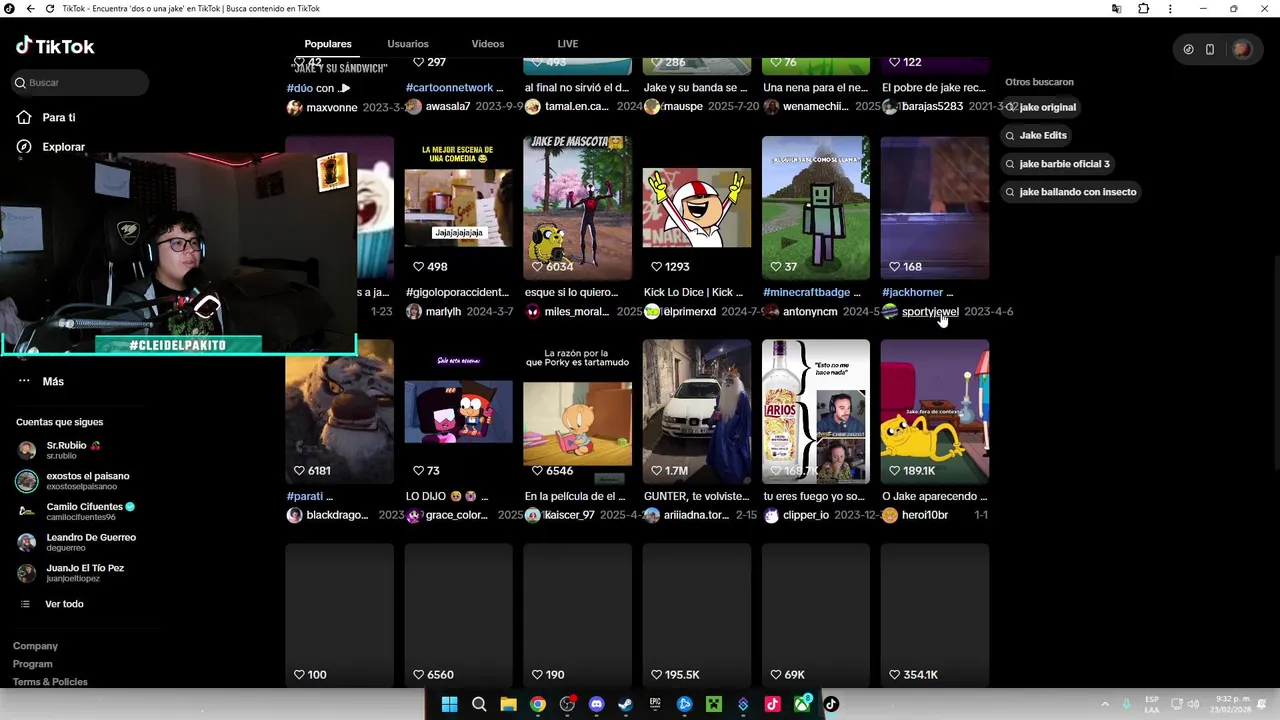The width and height of the screenshot is (1280, 720).
Task: Open miles_moral user profile
Action: [x=576, y=311]
